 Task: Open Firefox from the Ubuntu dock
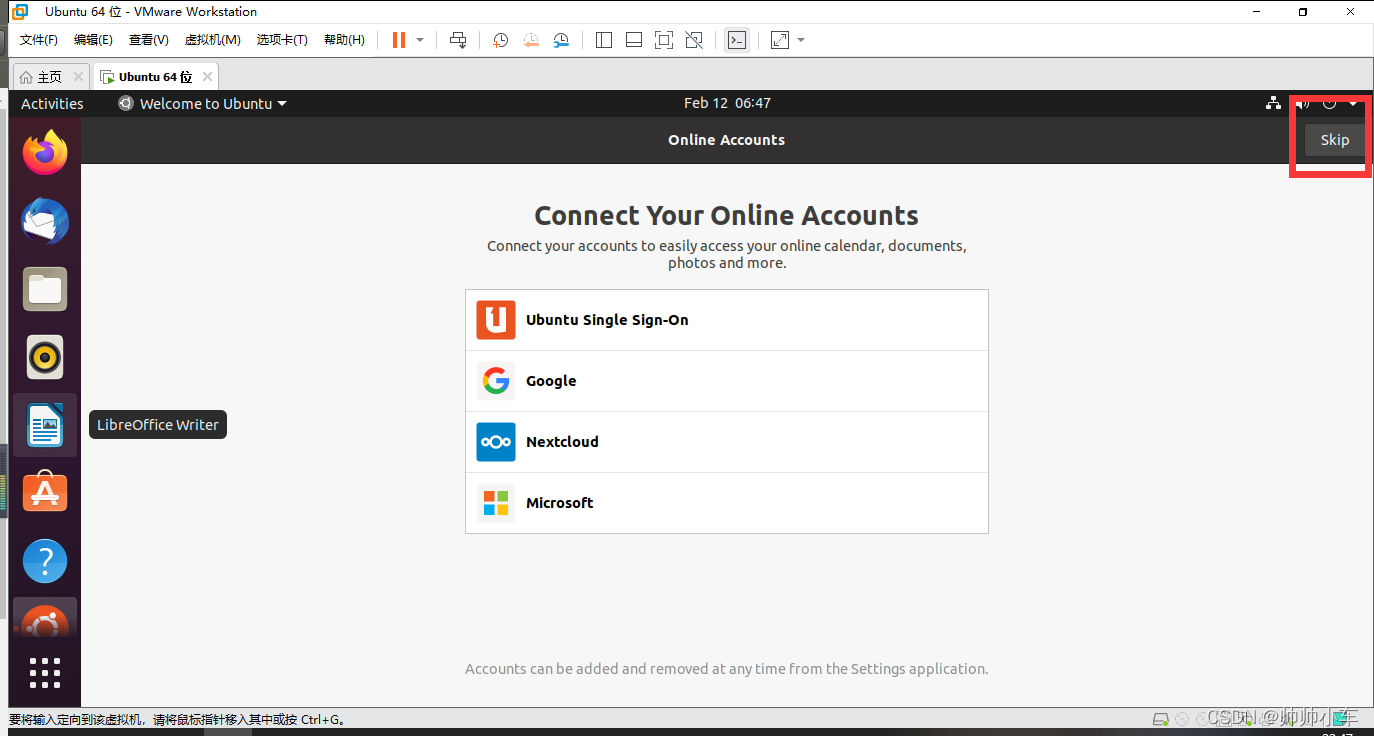pyautogui.click(x=45, y=153)
